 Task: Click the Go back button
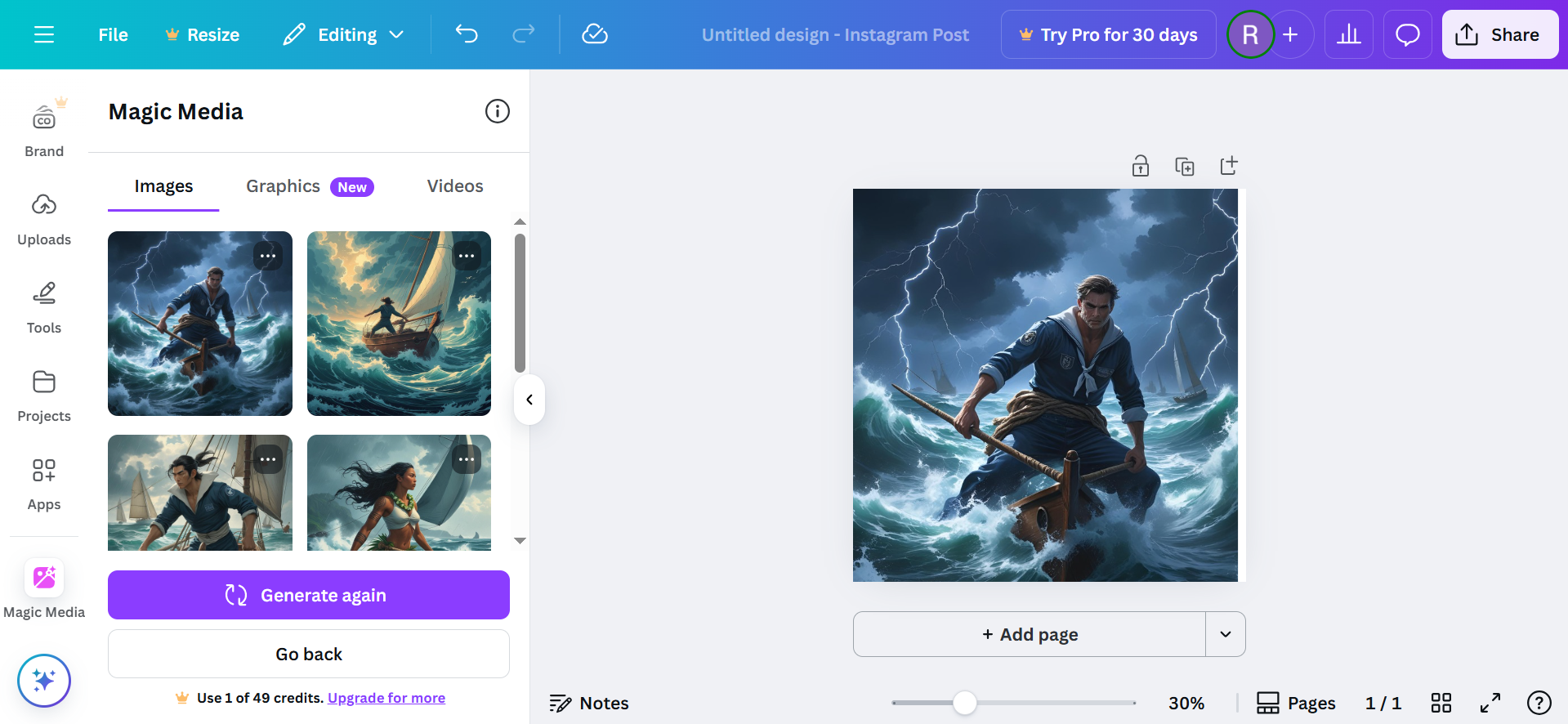click(309, 654)
